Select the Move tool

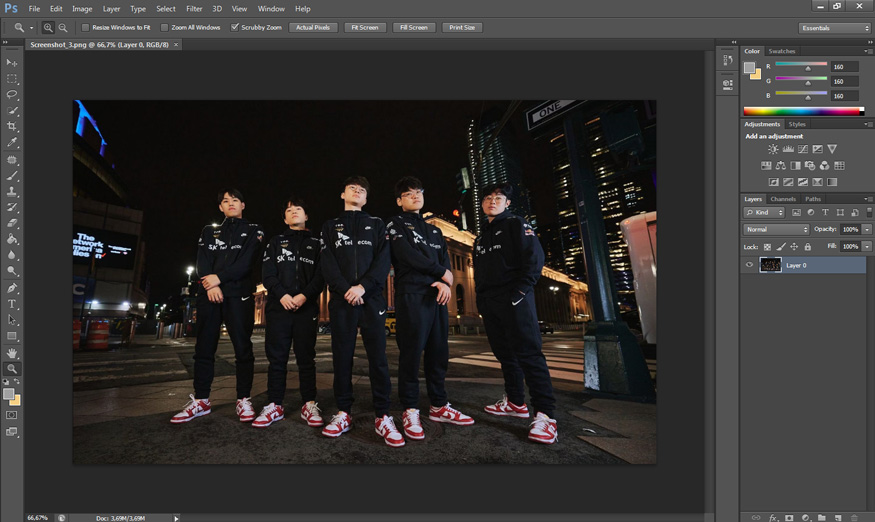click(12, 62)
